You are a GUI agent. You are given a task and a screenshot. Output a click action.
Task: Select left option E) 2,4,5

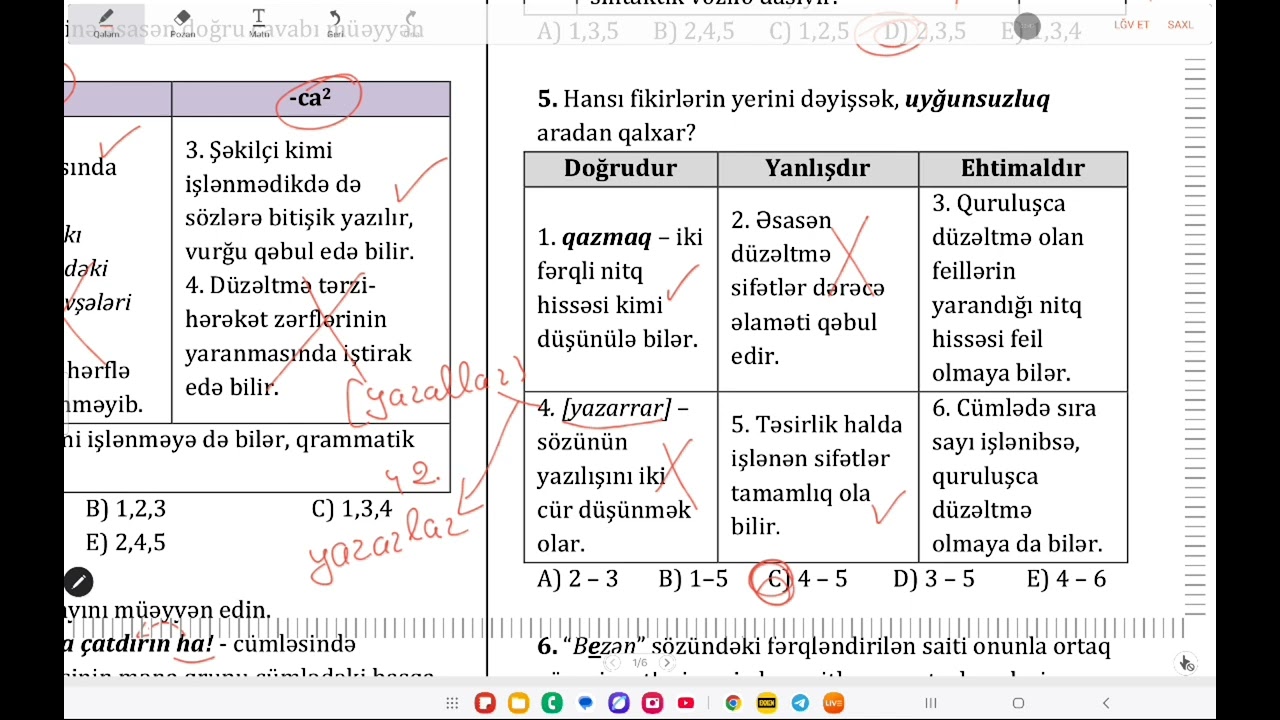[126, 543]
